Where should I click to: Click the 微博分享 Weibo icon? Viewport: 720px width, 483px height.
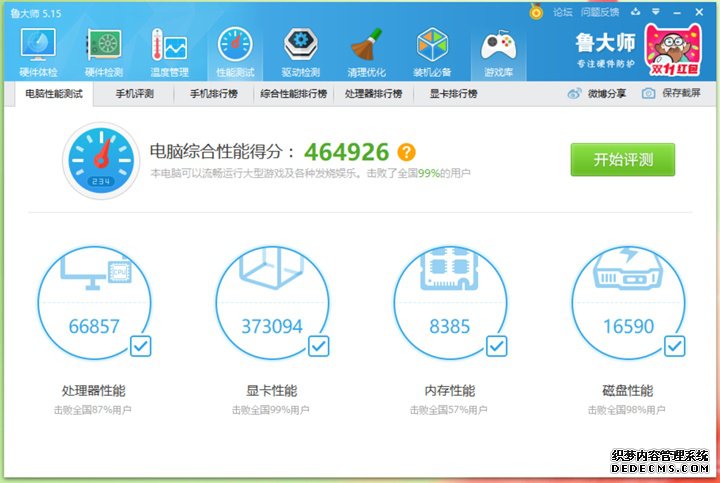(x=574, y=94)
